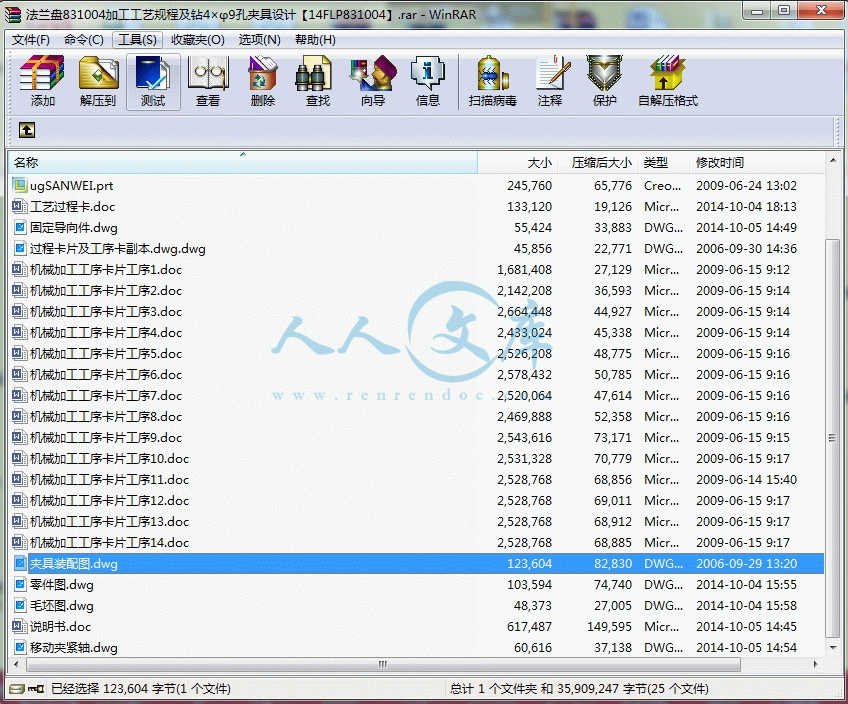The height and width of the screenshot is (704, 848).
Task: Click the 添加 (Add) toolbar icon
Action: (42, 73)
